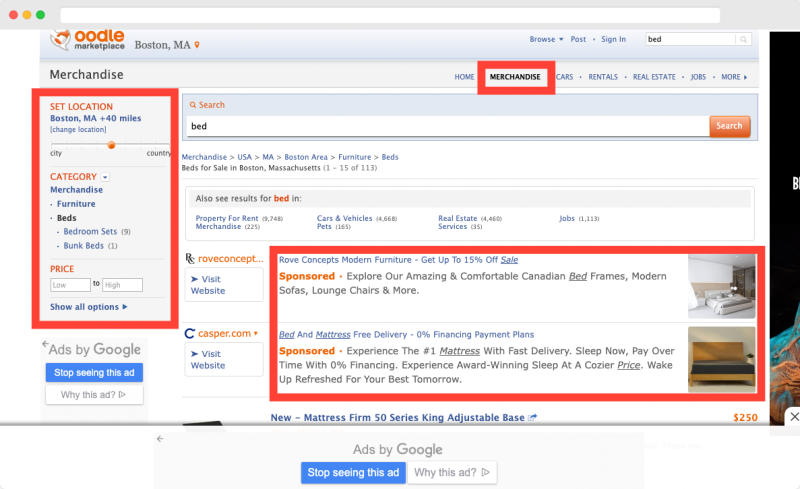The image size is (800, 489).
Task: Click the main search field containing bed
Action: click(x=448, y=126)
